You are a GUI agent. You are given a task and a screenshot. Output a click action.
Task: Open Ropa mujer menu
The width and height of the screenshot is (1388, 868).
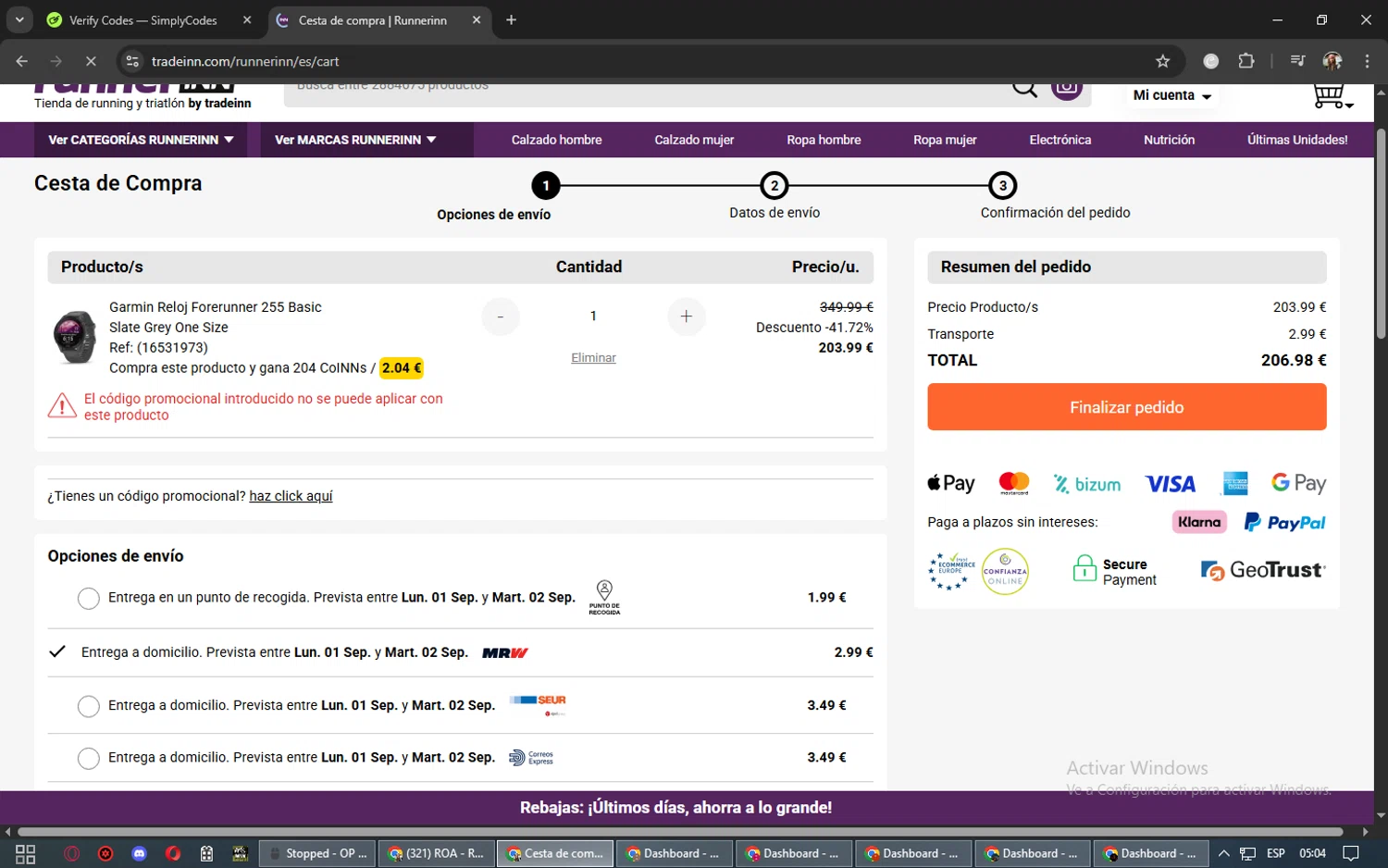coord(945,140)
